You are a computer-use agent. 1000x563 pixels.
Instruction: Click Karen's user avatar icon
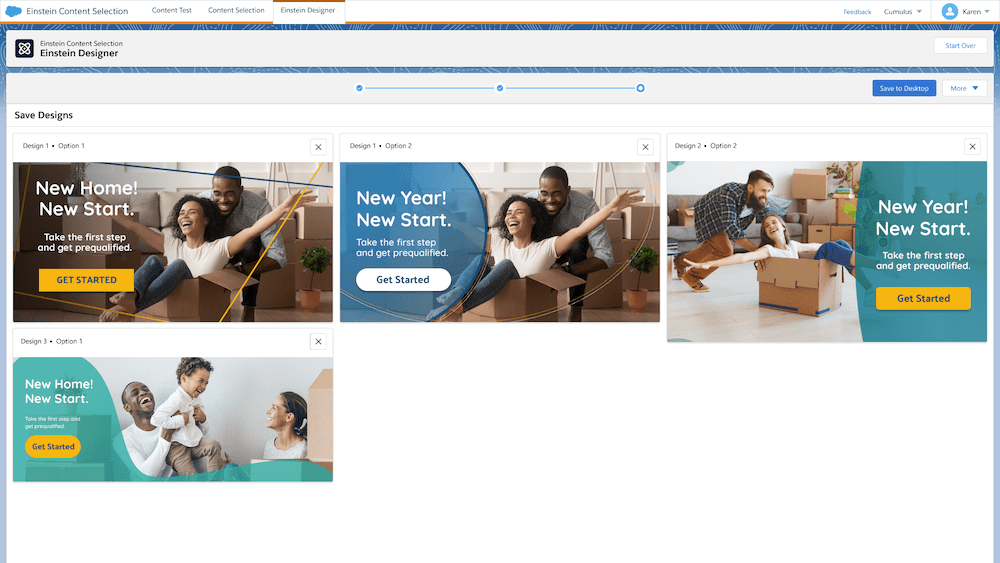[949, 11]
